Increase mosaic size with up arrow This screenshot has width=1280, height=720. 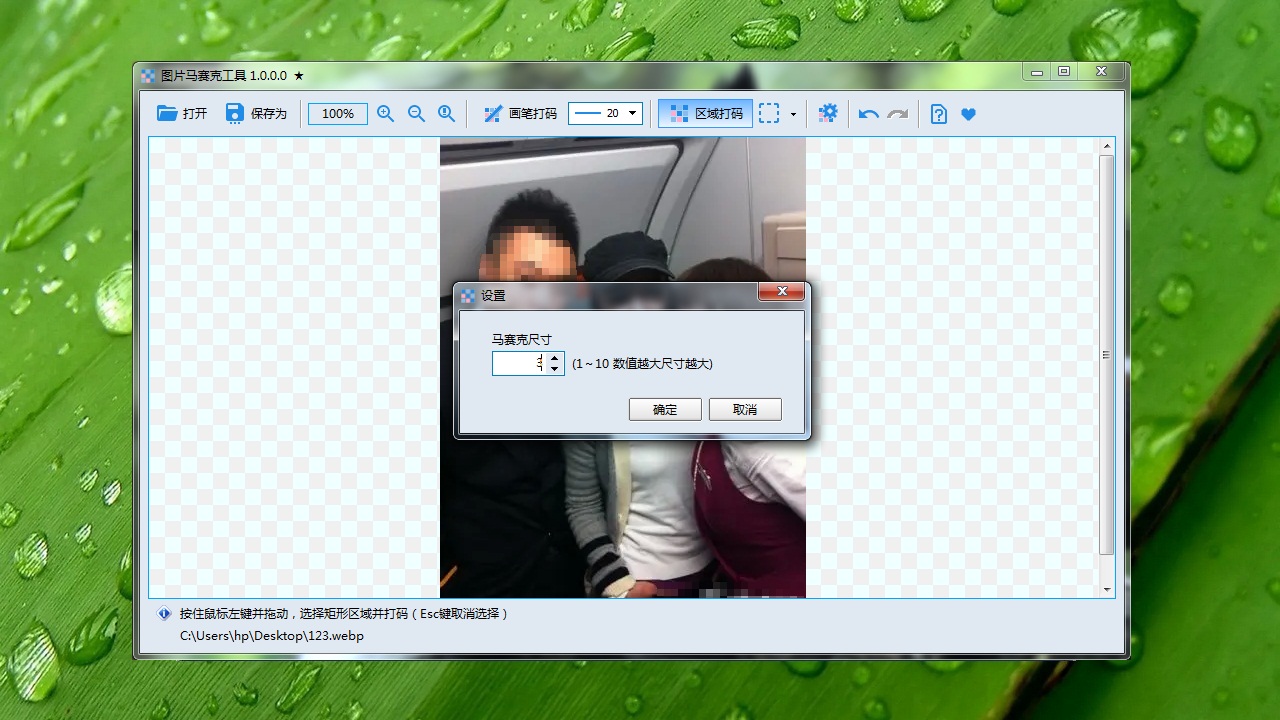point(554,359)
